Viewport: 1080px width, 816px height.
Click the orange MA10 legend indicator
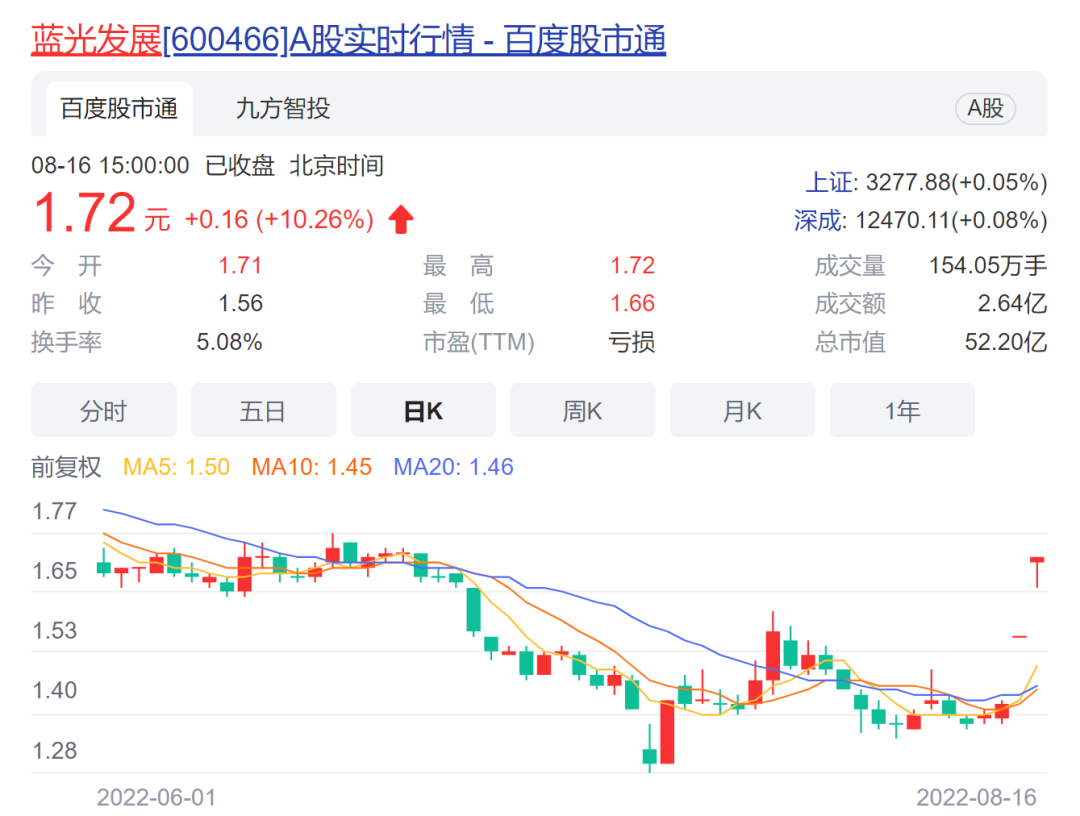click(x=311, y=467)
